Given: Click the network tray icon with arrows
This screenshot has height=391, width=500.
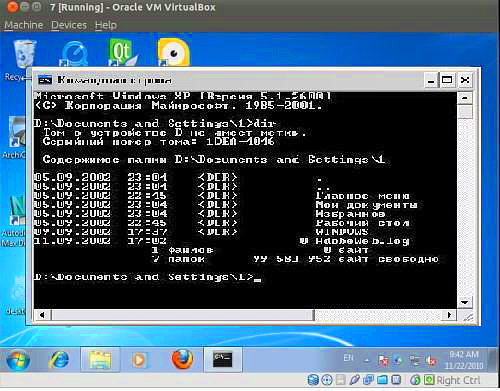Looking at the screenshot, I should coord(415,360).
